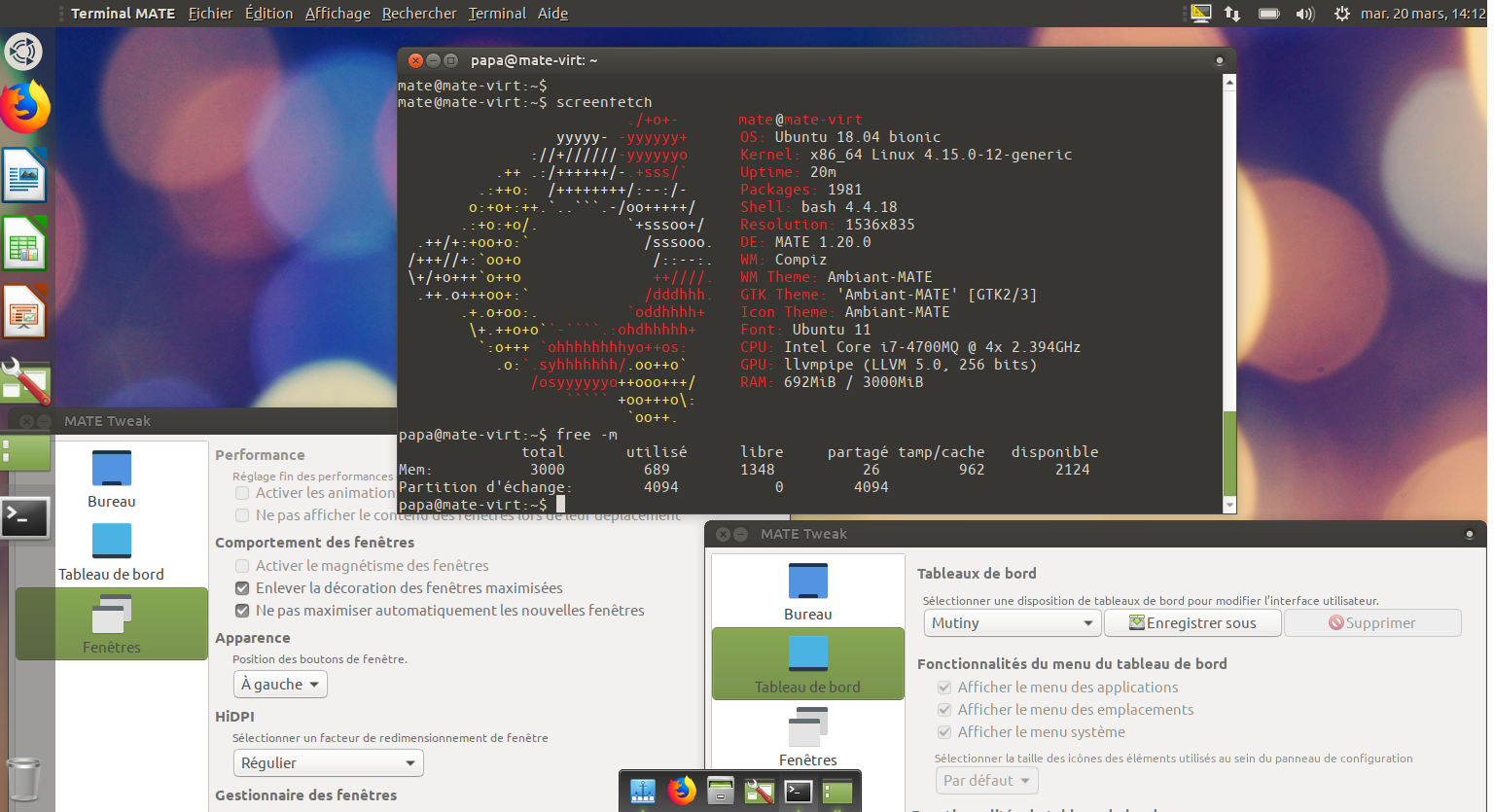Toggle Ne pas afficher le contenu checkbox
The image size is (1494, 812).
click(242, 515)
